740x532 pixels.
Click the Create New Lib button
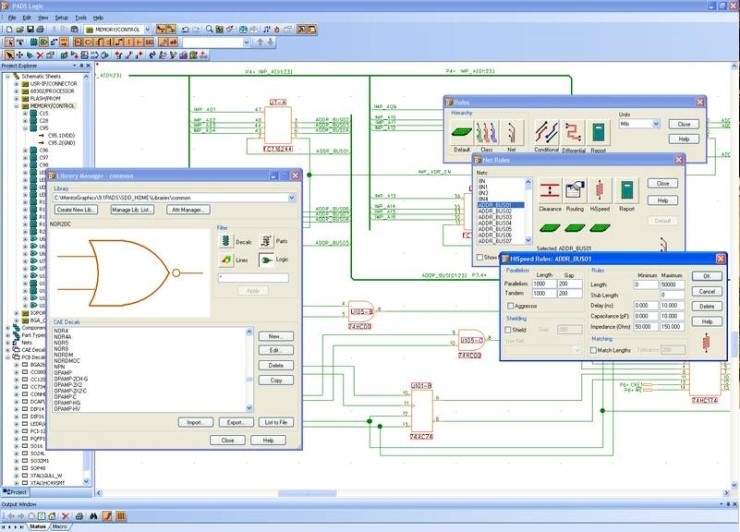pyautogui.click(x=76, y=210)
